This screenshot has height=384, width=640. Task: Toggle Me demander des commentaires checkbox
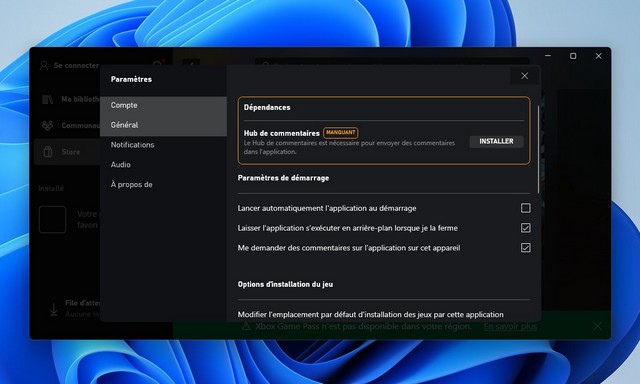click(526, 248)
